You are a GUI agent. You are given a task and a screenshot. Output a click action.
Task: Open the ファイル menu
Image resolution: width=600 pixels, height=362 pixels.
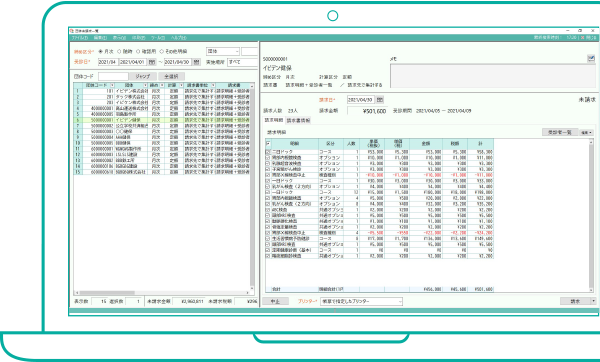pyautogui.click(x=80, y=38)
